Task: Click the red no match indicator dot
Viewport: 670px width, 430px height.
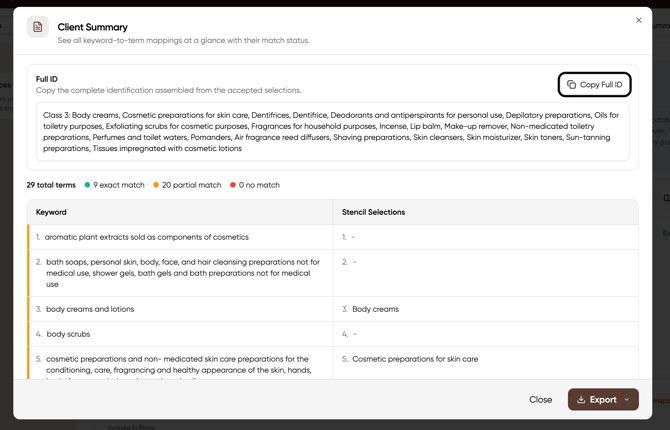Action: 233,185
